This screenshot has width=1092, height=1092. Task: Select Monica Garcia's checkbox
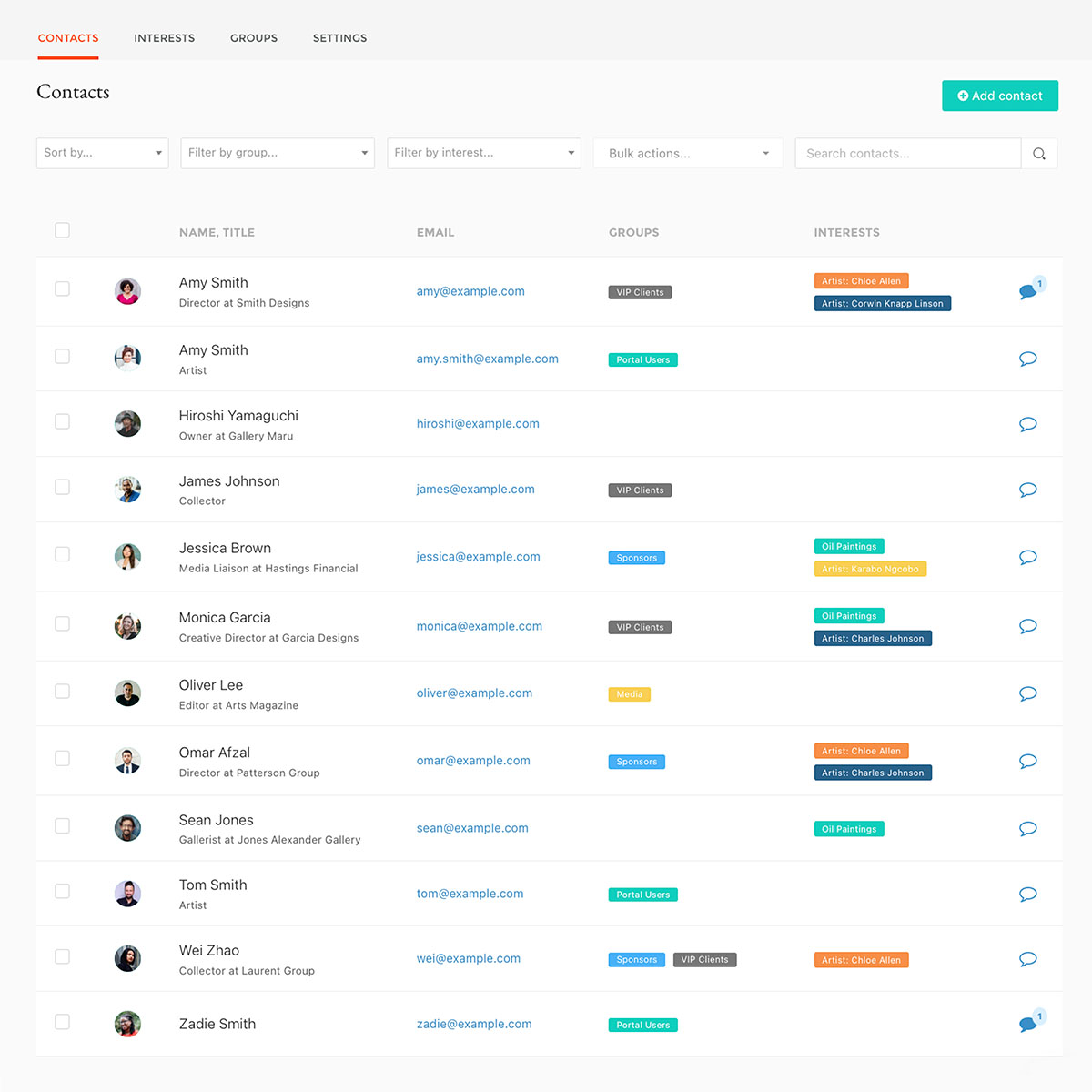click(x=62, y=623)
